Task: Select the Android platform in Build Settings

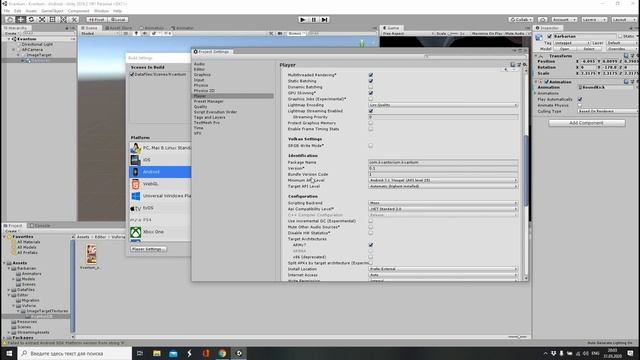Action: pyautogui.click(x=160, y=172)
